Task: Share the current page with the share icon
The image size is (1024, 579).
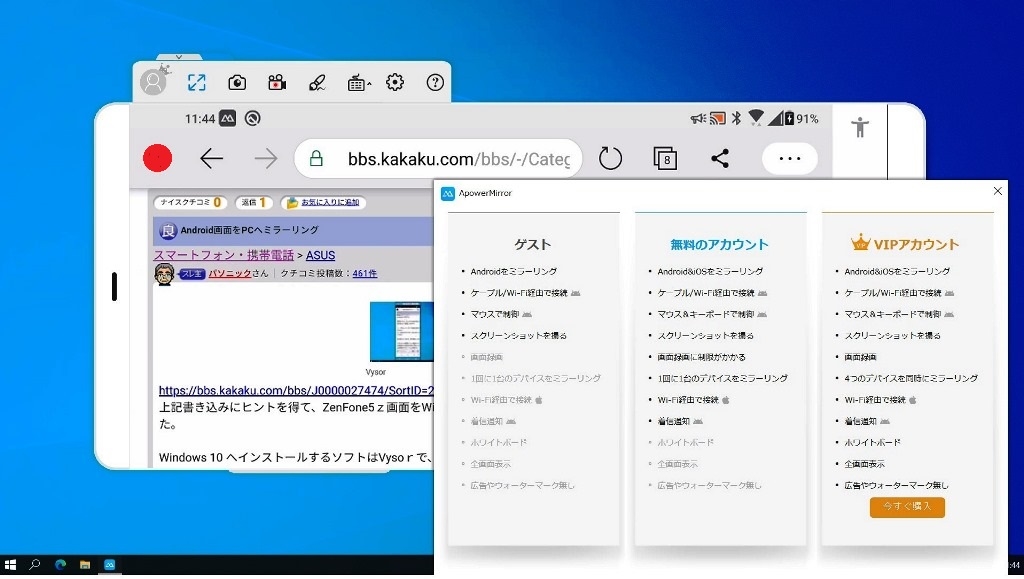Action: coord(720,158)
